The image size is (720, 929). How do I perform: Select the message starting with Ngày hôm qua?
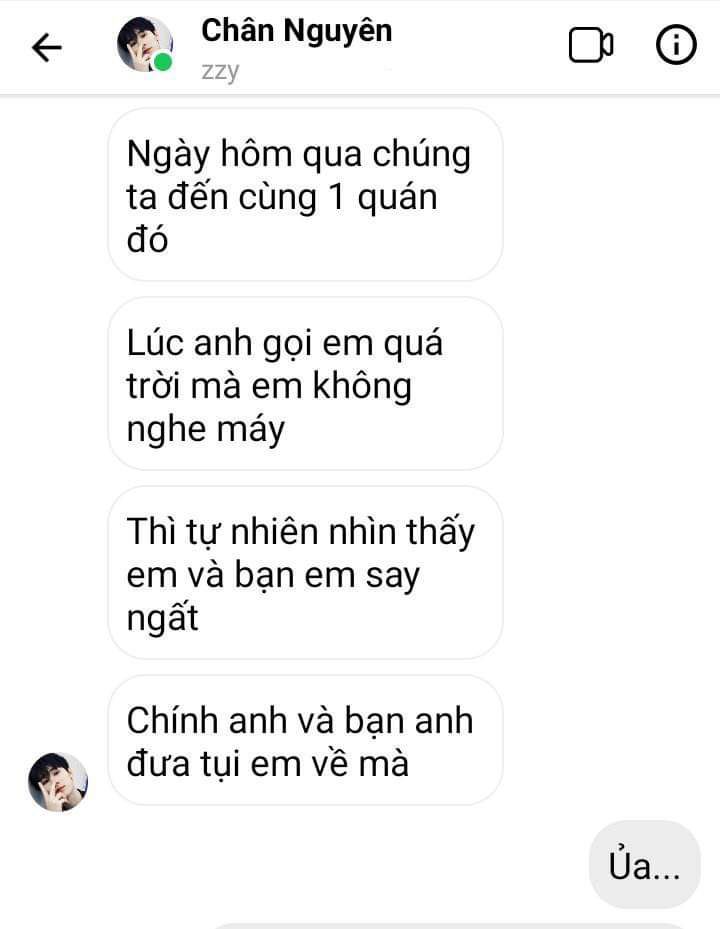(305, 195)
